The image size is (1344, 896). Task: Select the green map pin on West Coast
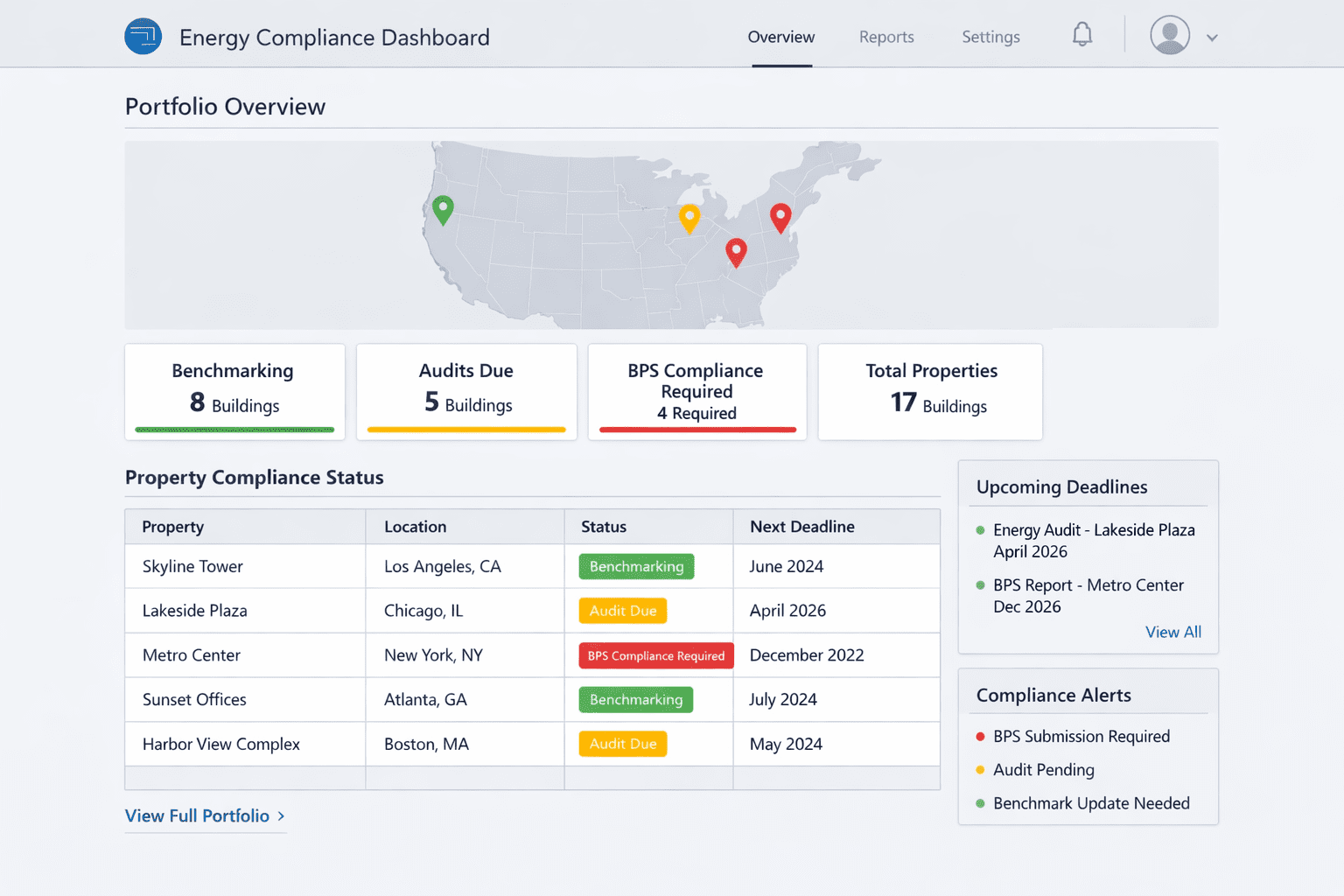[x=443, y=209]
